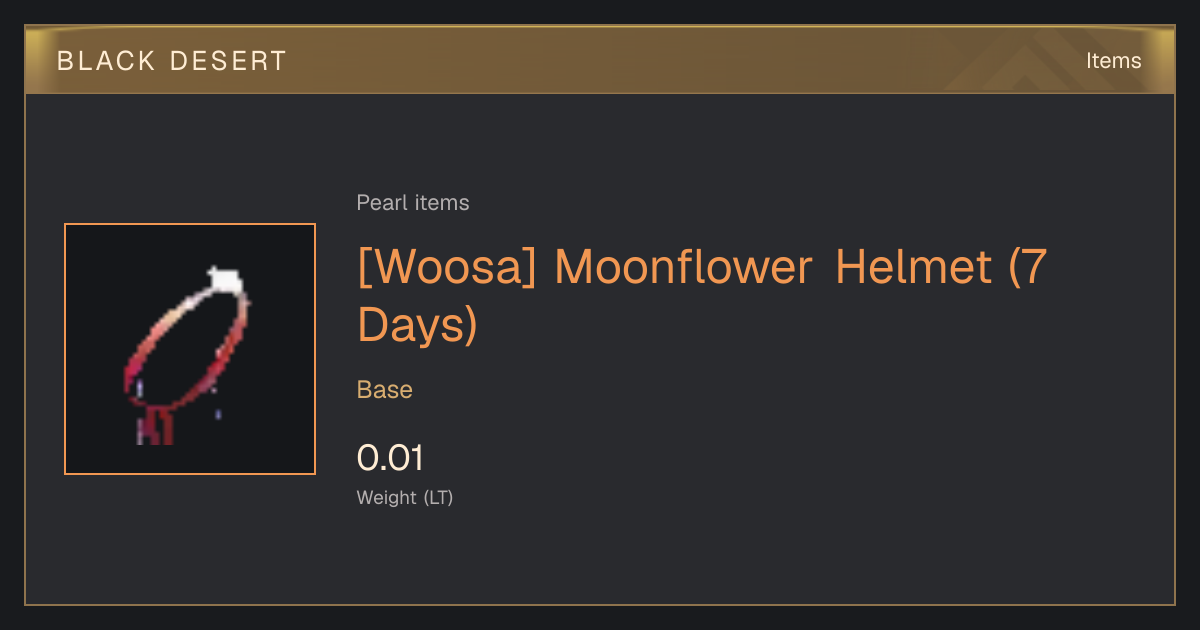Screen dimensions: 1200x630
Task: Click the Moonflower Helmet item icon
Action: point(190,349)
